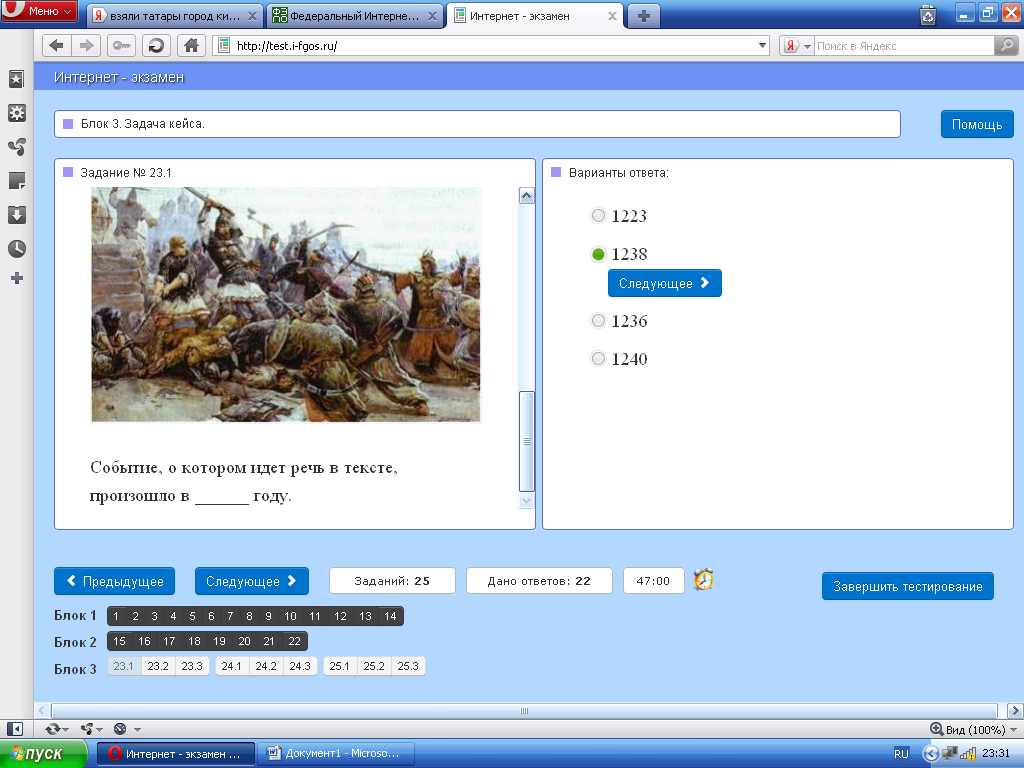Reload the page with the refresh icon
1024x768 pixels.
pos(156,46)
